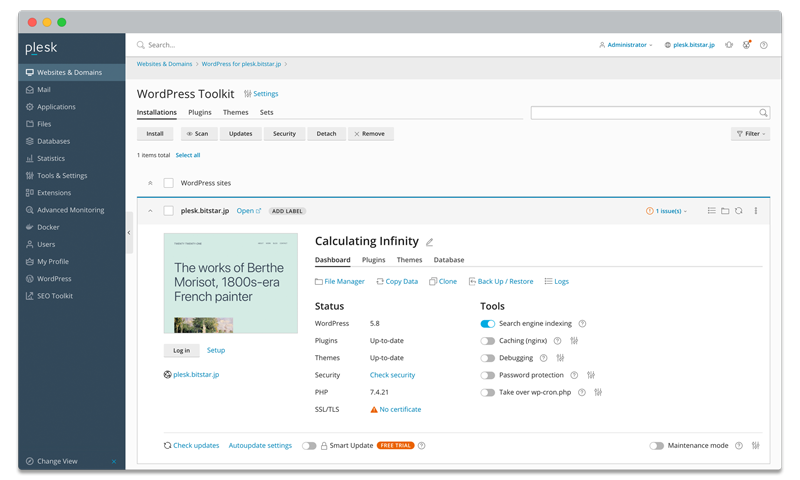Enable Caching (nginx) toggle

[488, 341]
